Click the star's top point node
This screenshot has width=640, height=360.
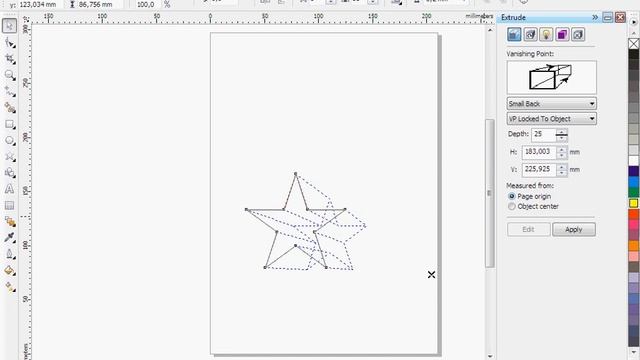[x=296, y=174]
